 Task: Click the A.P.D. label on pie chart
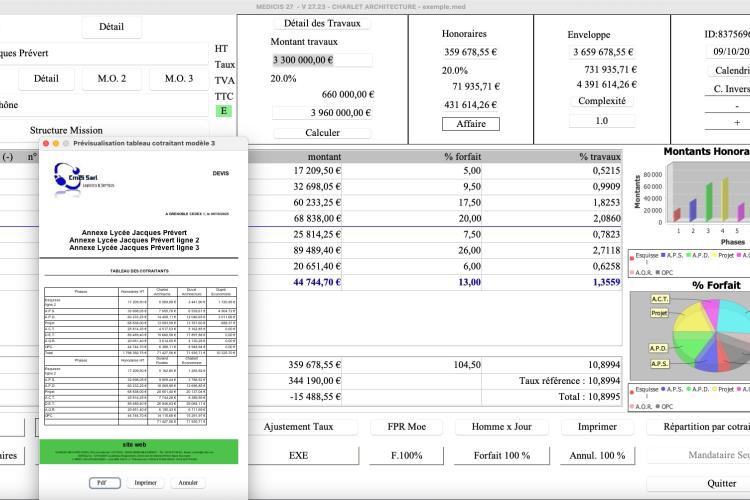658,348
